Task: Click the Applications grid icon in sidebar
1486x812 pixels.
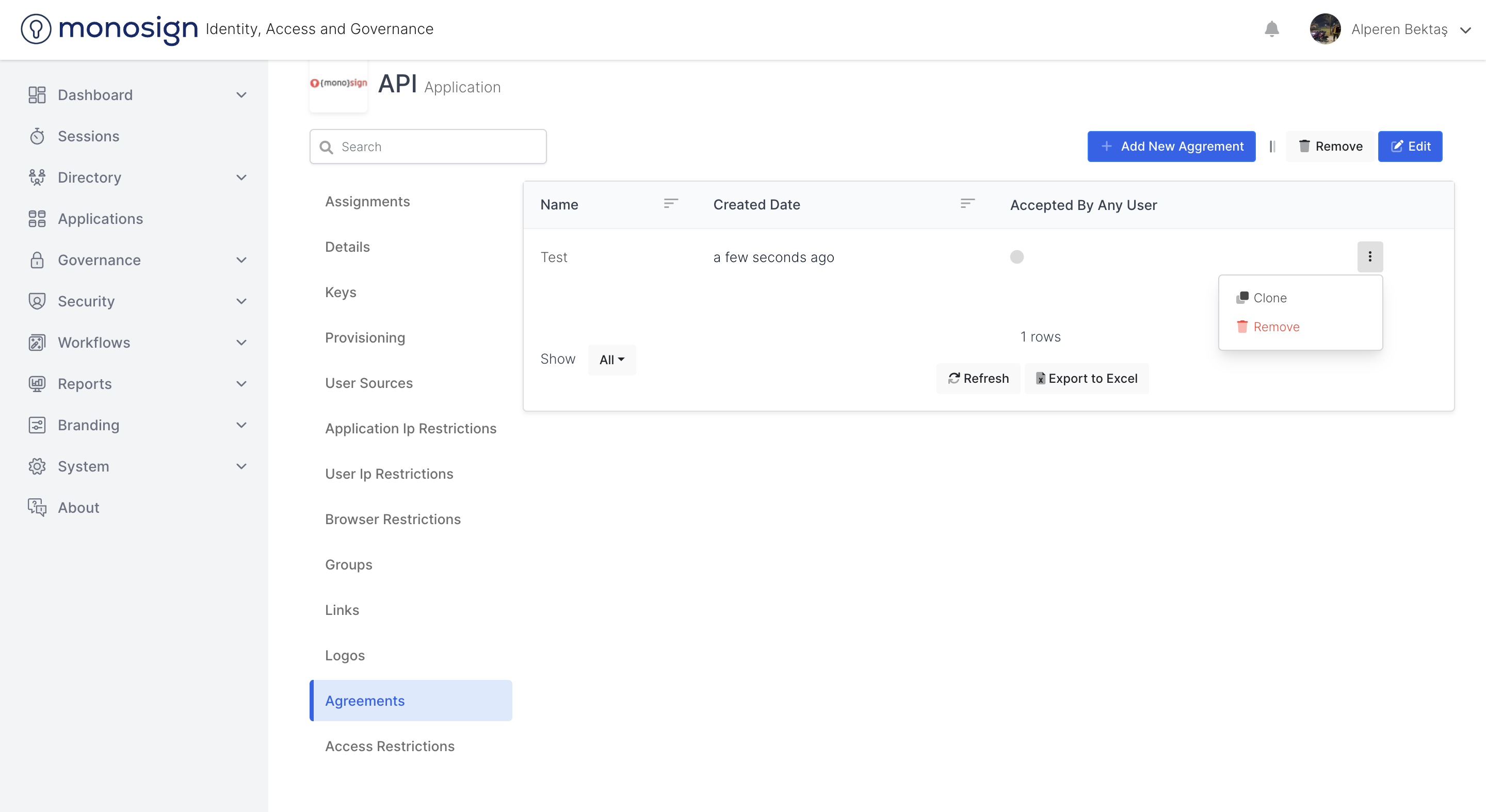Action: tap(37, 219)
